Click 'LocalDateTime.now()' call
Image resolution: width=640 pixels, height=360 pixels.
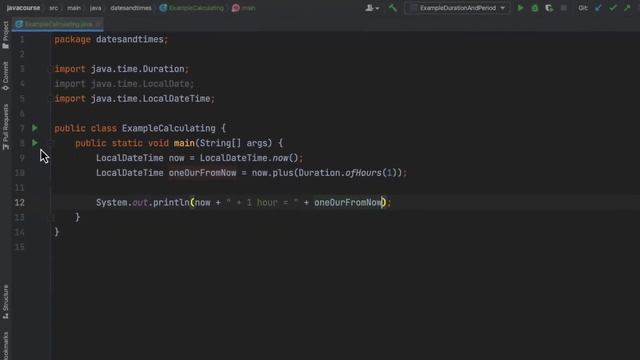249,158
